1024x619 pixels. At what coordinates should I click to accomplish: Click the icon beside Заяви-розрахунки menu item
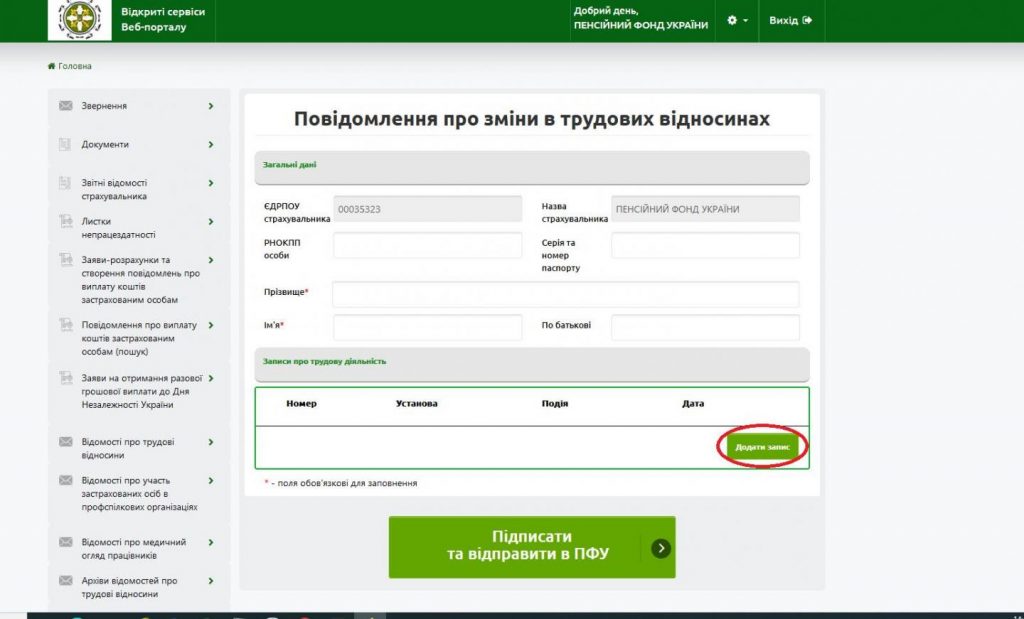pos(66,261)
